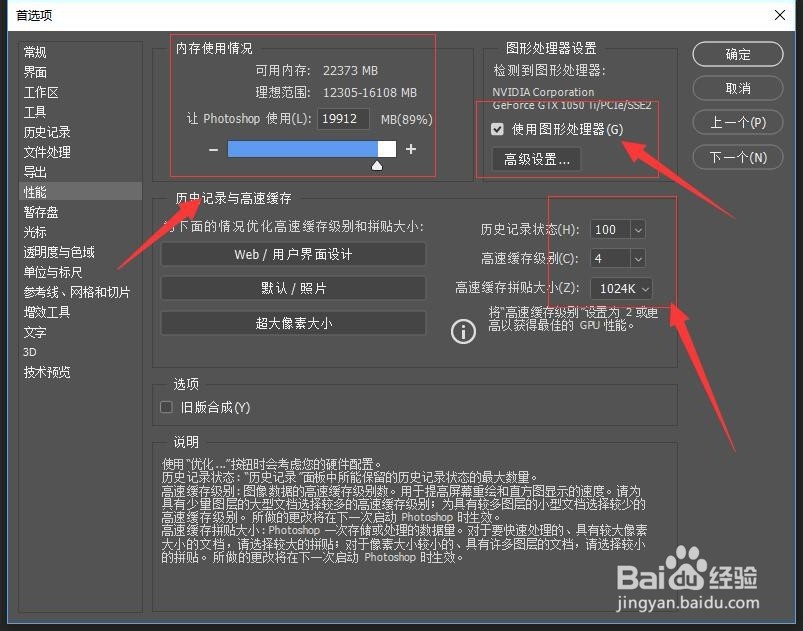Image resolution: width=803 pixels, height=631 pixels.
Task: Click the history states value field 100
Action: [610, 229]
